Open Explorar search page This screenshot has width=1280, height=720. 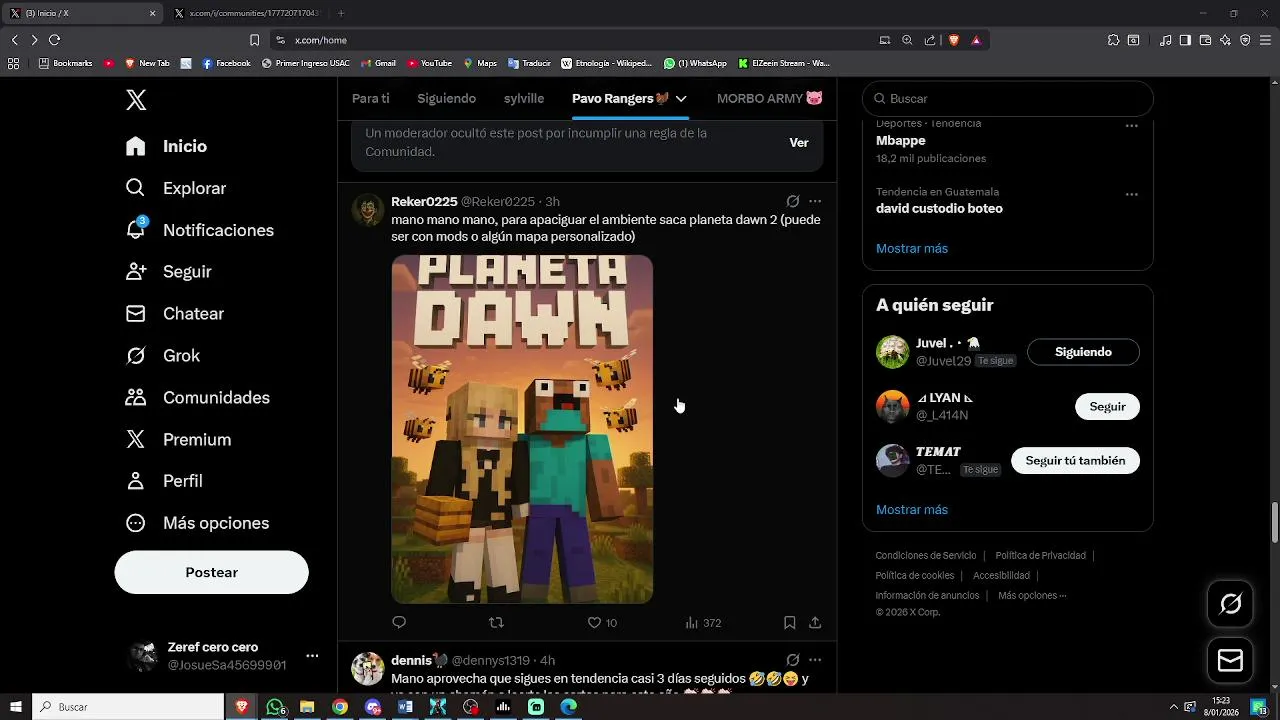[176, 188]
